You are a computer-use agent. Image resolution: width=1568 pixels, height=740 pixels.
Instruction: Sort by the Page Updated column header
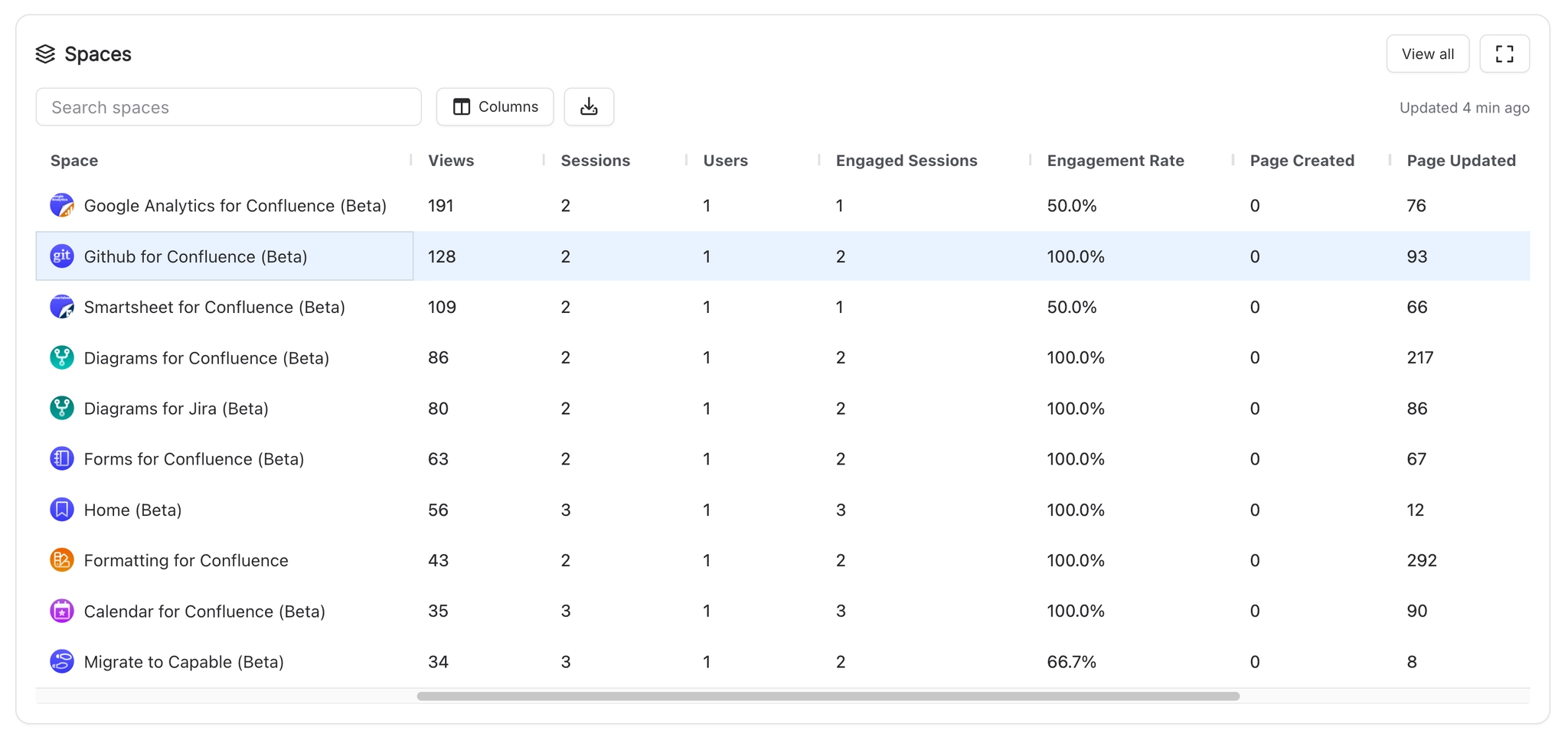coord(1461,161)
